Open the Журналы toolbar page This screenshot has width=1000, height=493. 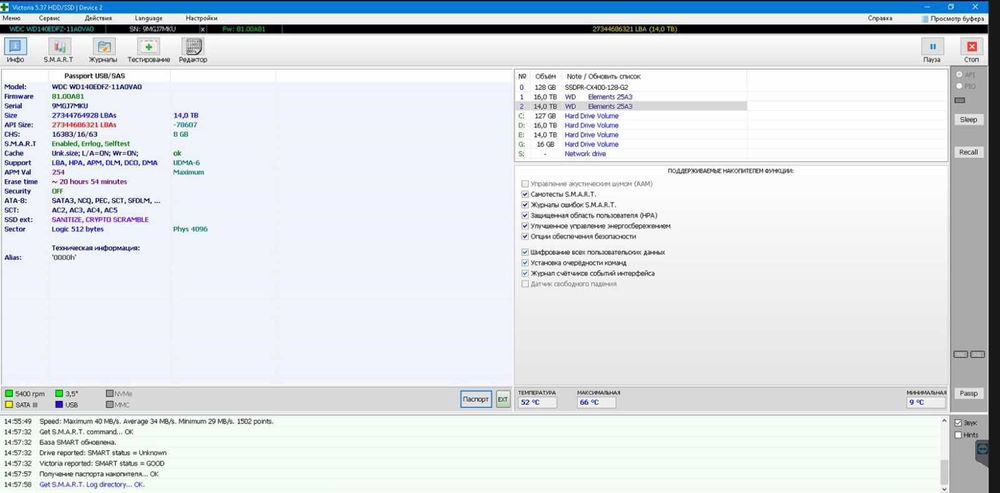105,50
